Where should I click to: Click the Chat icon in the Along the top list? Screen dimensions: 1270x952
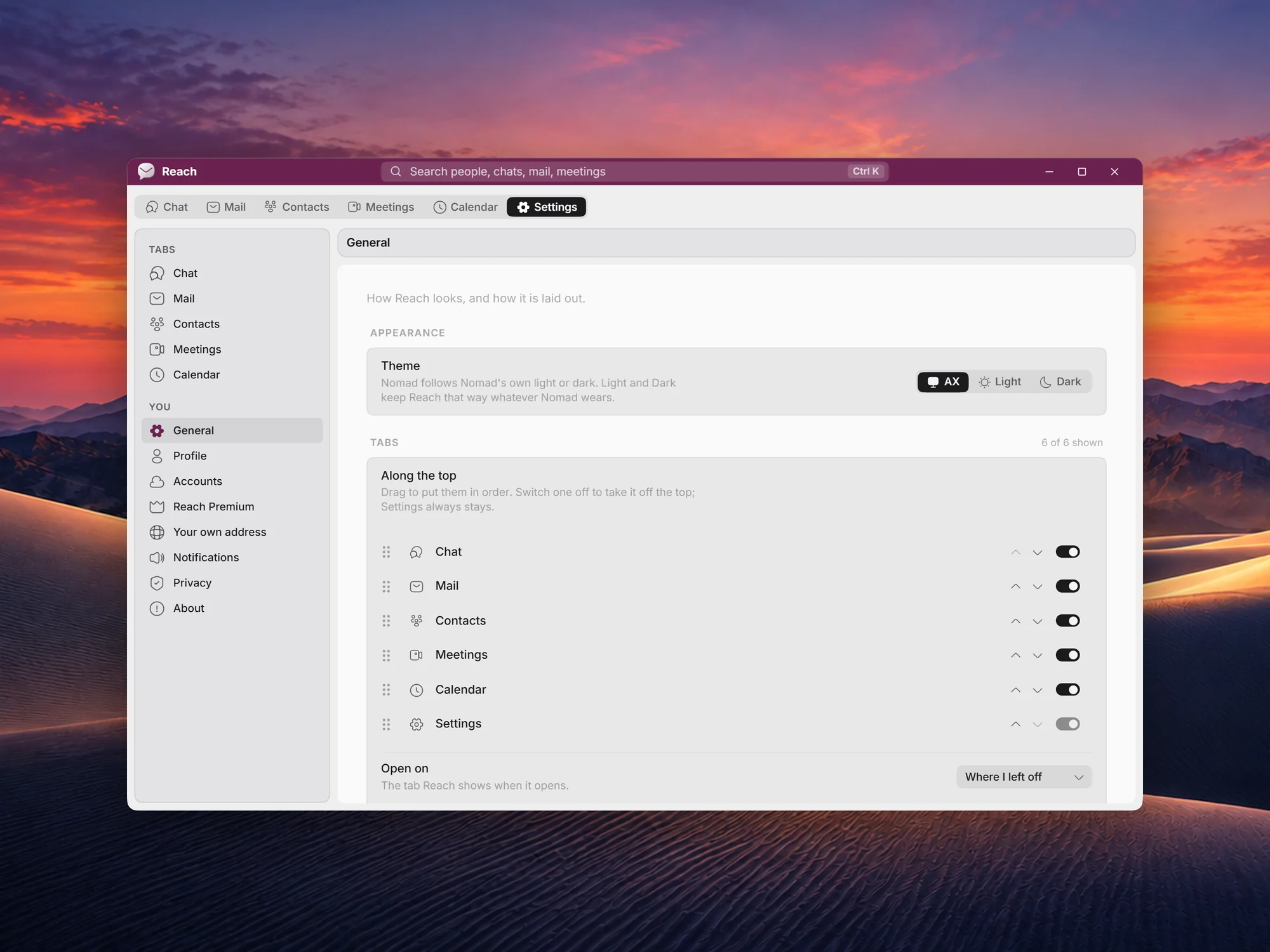417,552
